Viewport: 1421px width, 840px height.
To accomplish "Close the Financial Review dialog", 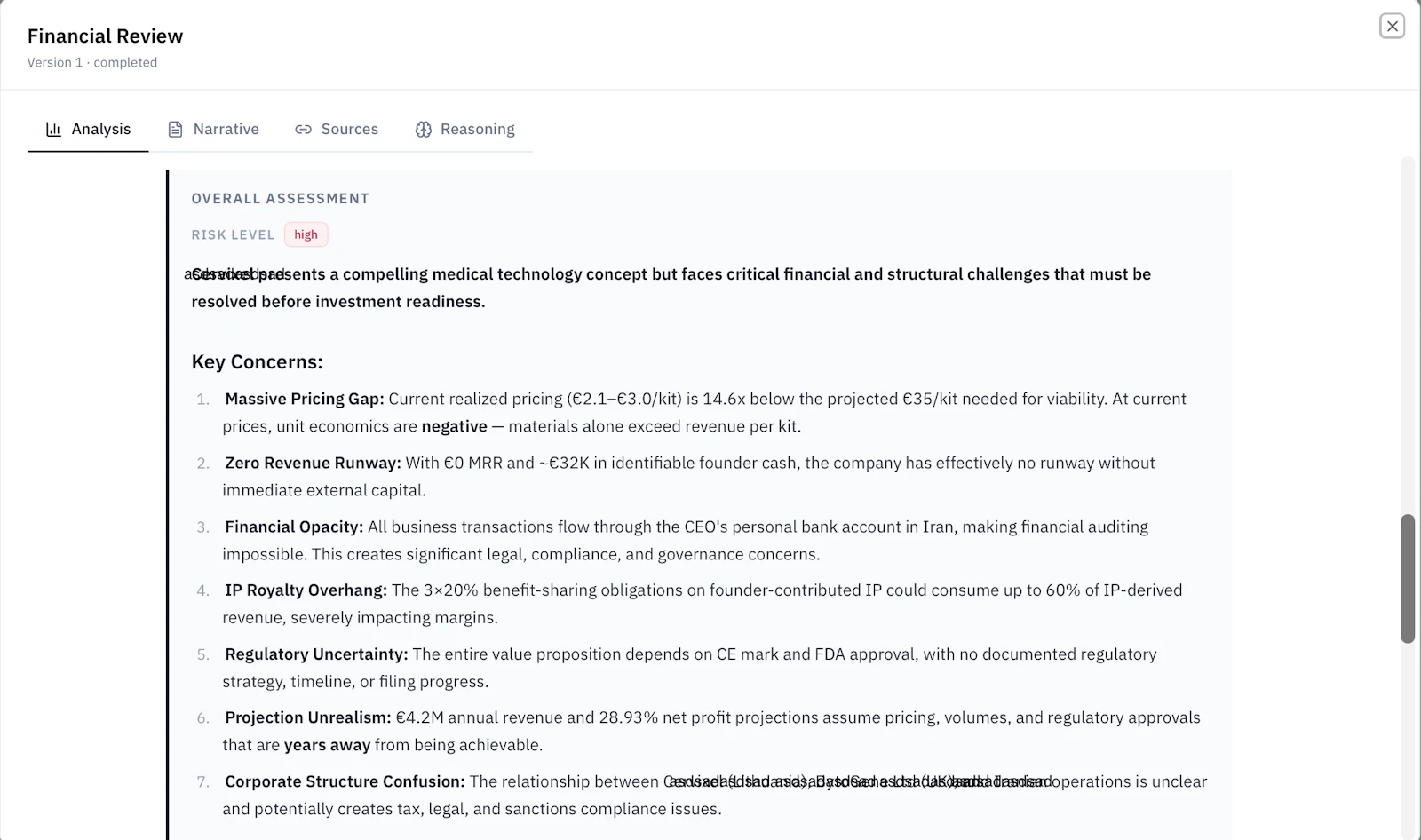I will (x=1392, y=27).
